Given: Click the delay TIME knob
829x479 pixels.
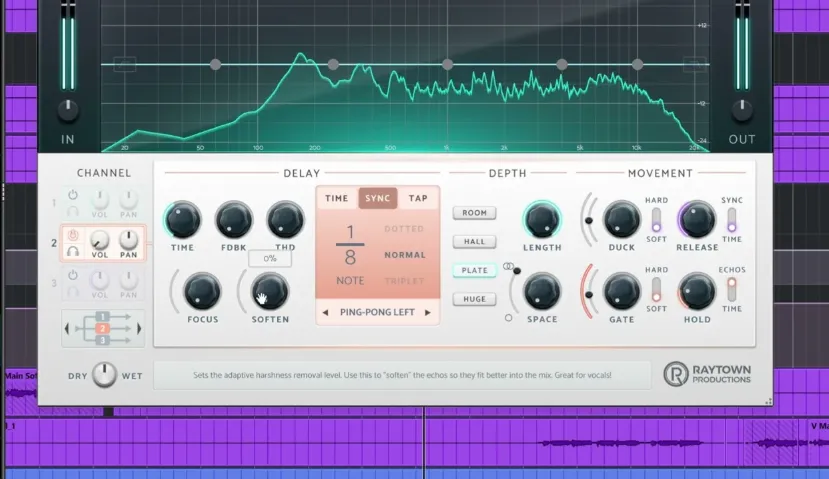Looking at the screenshot, I should tap(182, 219).
